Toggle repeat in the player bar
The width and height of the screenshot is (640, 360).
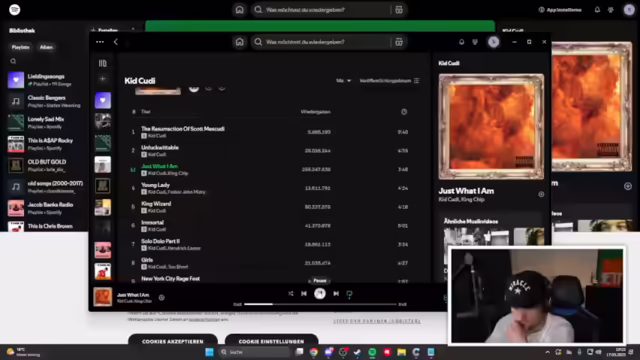click(349, 293)
